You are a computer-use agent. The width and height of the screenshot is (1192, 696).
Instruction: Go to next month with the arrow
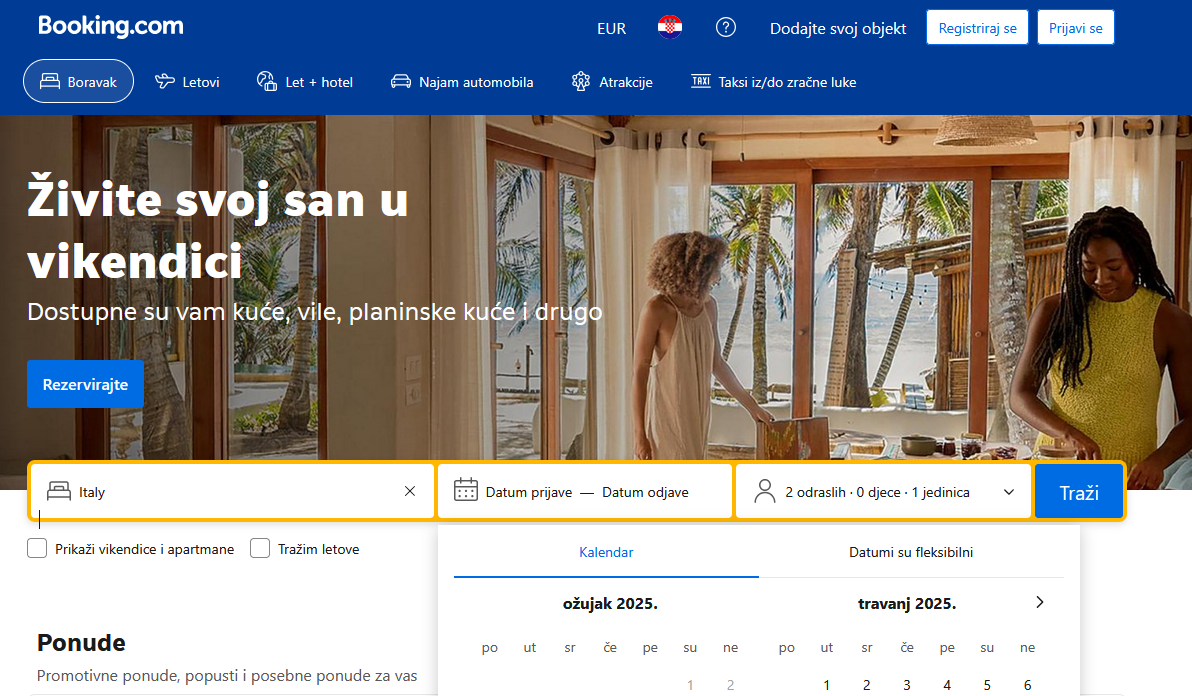[1040, 602]
